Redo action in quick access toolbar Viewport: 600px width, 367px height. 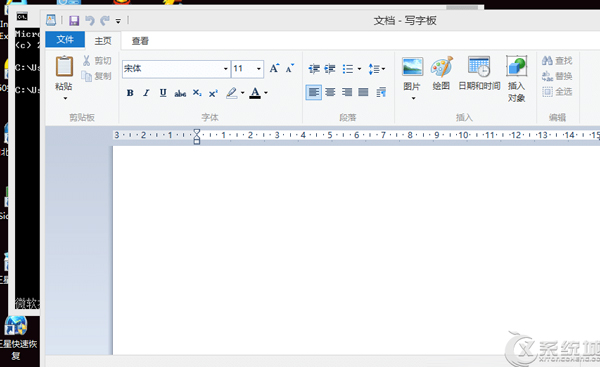[x=104, y=20]
